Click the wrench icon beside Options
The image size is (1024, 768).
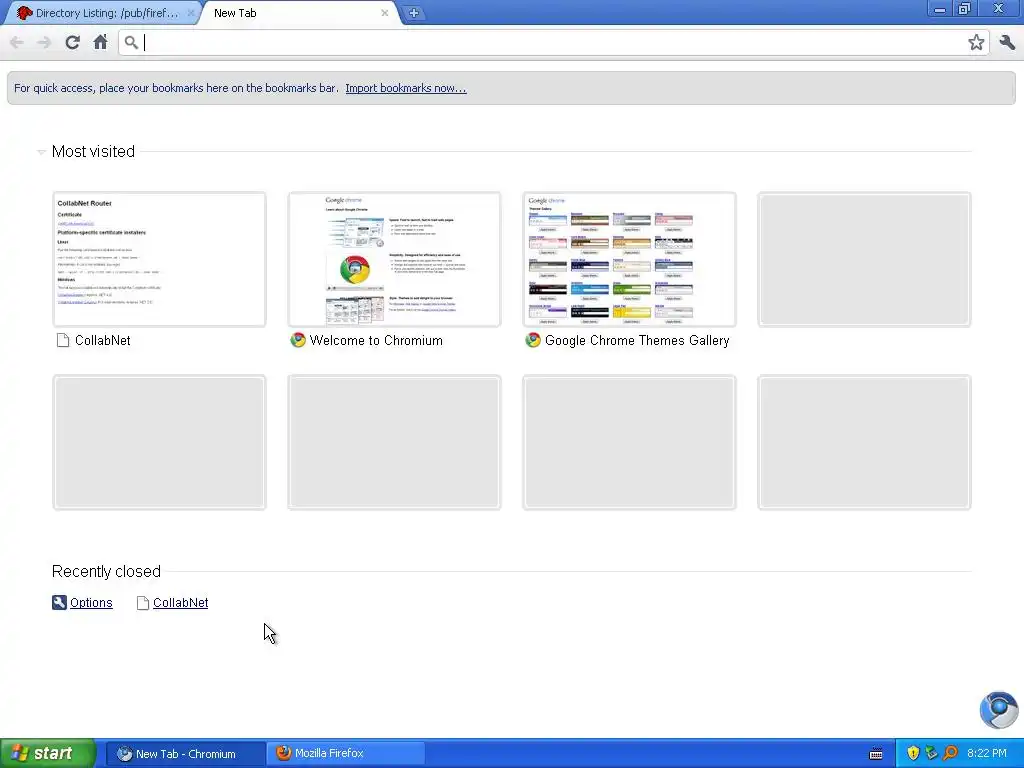pyautogui.click(x=59, y=602)
